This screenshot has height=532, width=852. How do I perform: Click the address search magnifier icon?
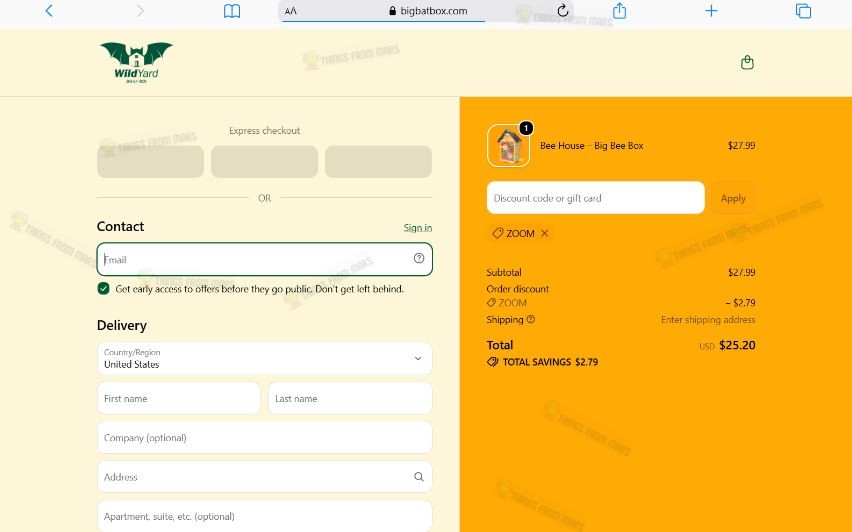click(x=418, y=477)
